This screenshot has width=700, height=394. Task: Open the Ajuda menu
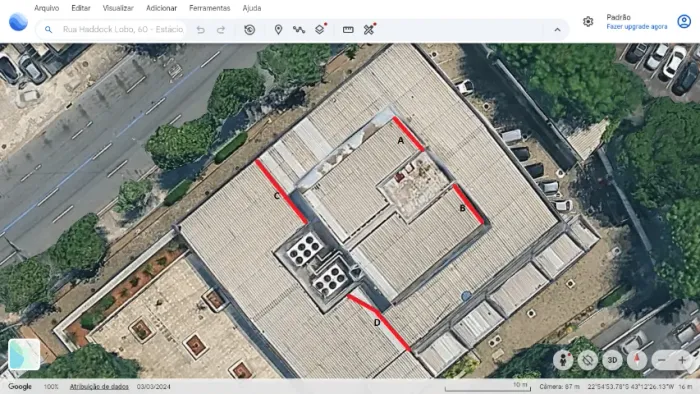coord(252,8)
